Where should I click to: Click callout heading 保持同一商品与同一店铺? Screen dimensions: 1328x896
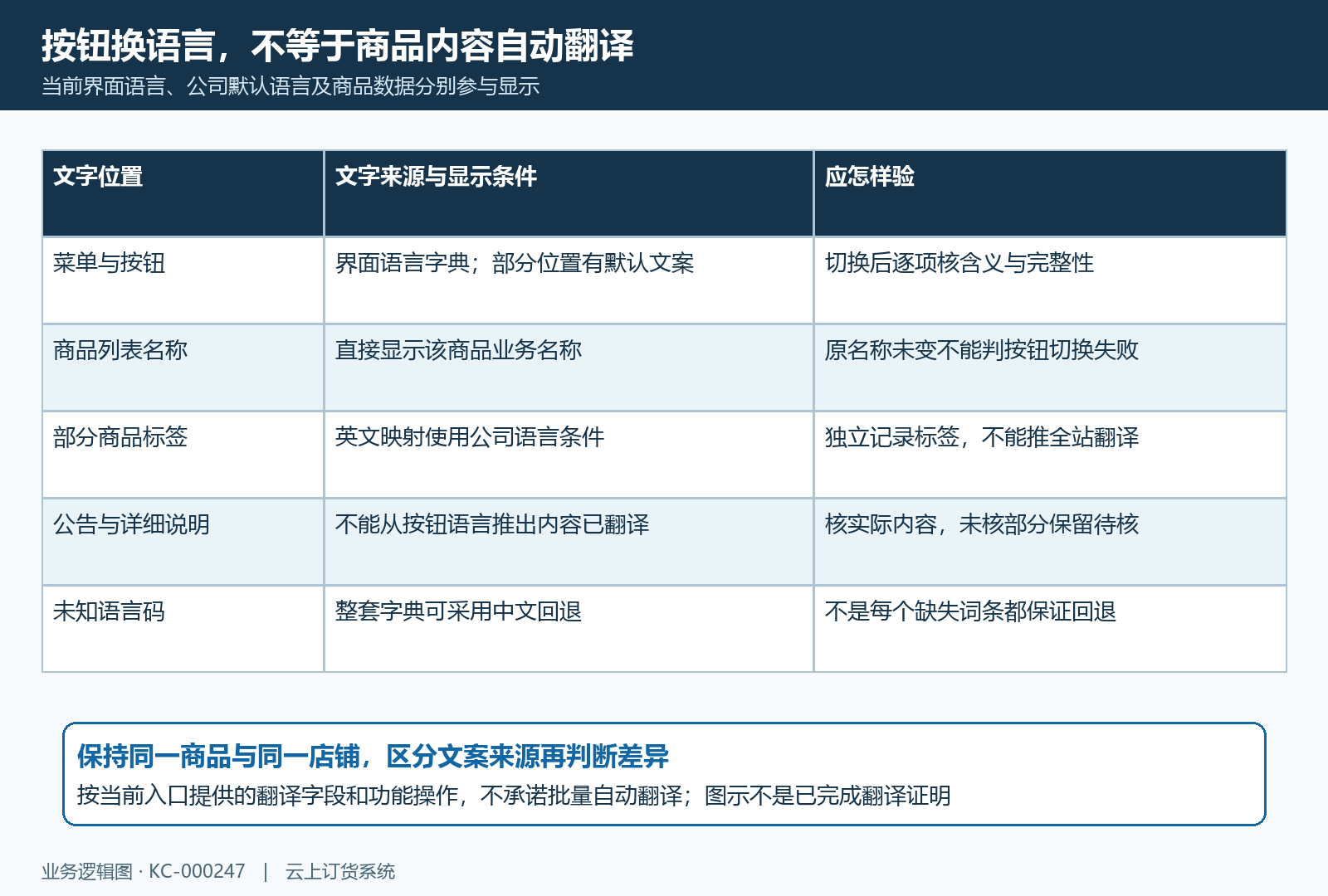[x=373, y=756]
